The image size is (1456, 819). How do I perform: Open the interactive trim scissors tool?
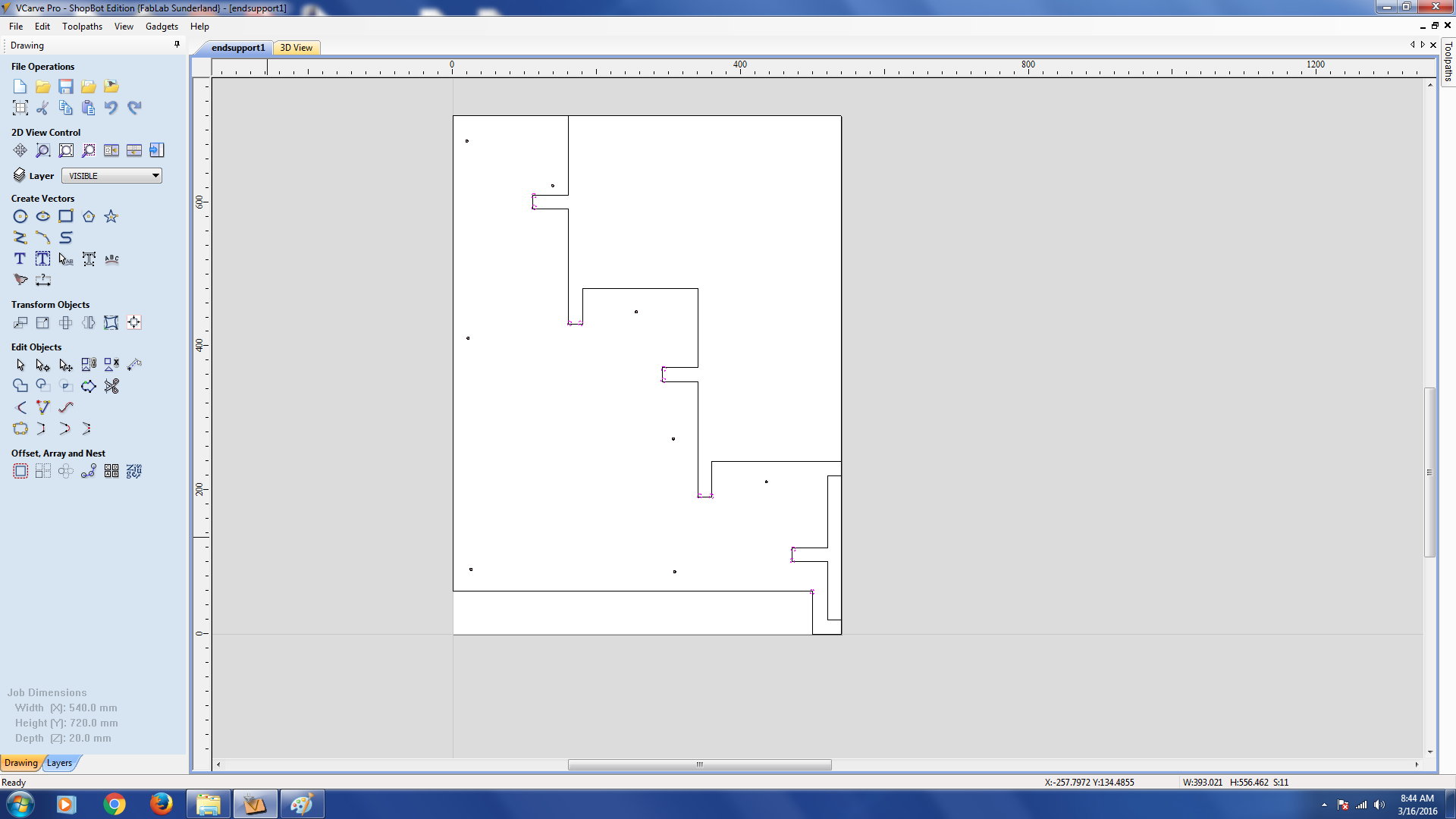(111, 386)
